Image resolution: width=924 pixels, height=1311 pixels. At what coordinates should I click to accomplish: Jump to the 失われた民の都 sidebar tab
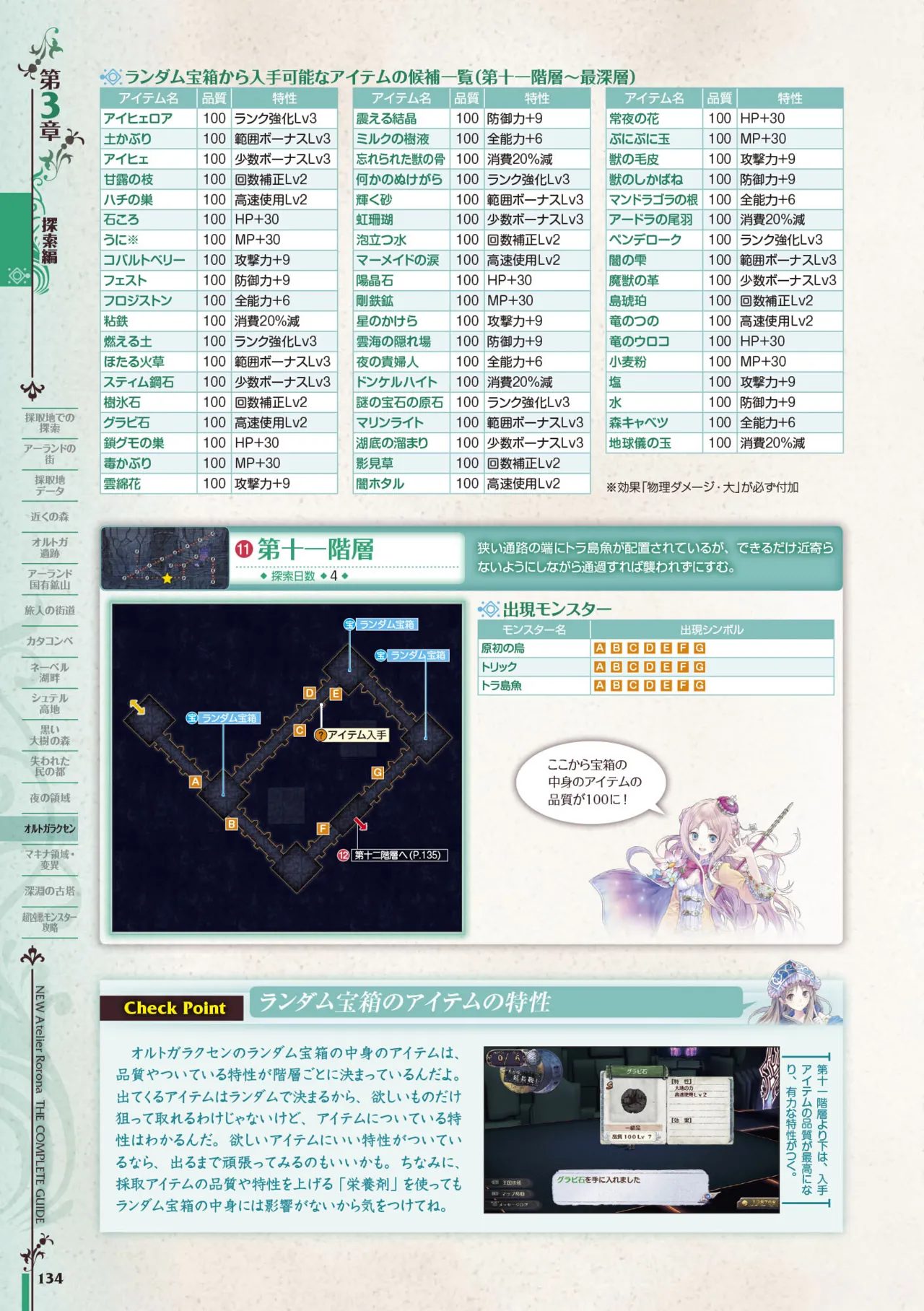49,766
